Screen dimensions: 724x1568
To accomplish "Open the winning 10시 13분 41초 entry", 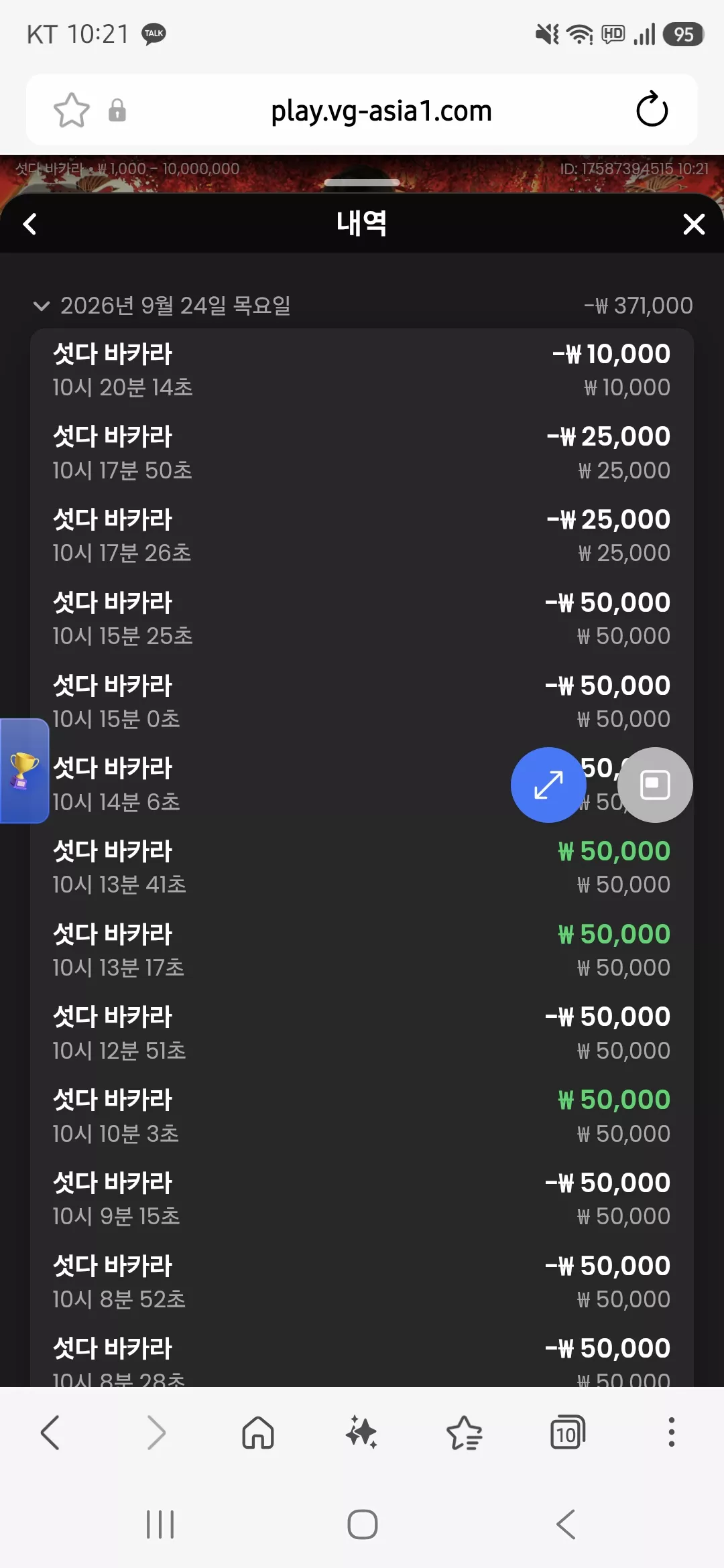I will (362, 867).
